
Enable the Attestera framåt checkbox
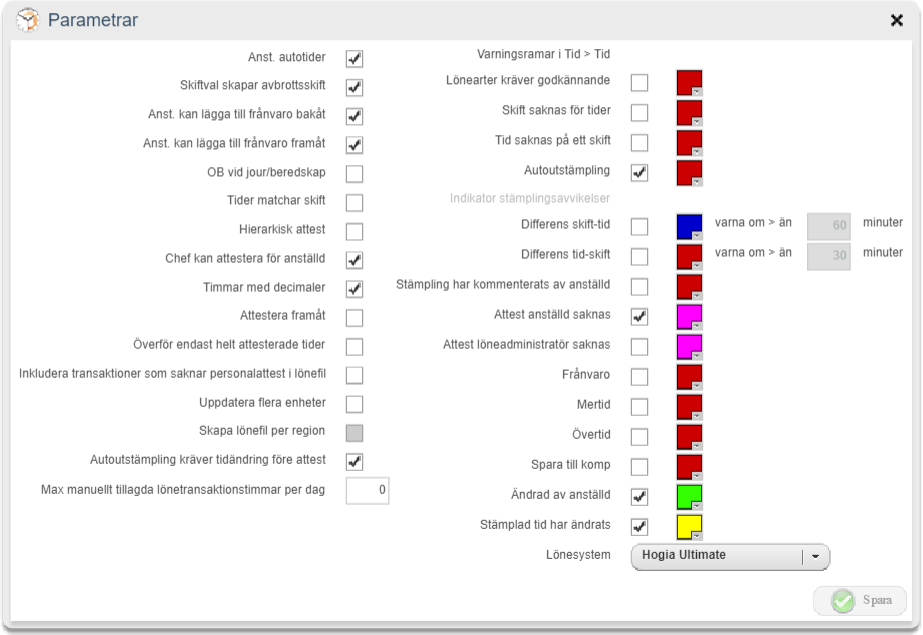click(354, 318)
